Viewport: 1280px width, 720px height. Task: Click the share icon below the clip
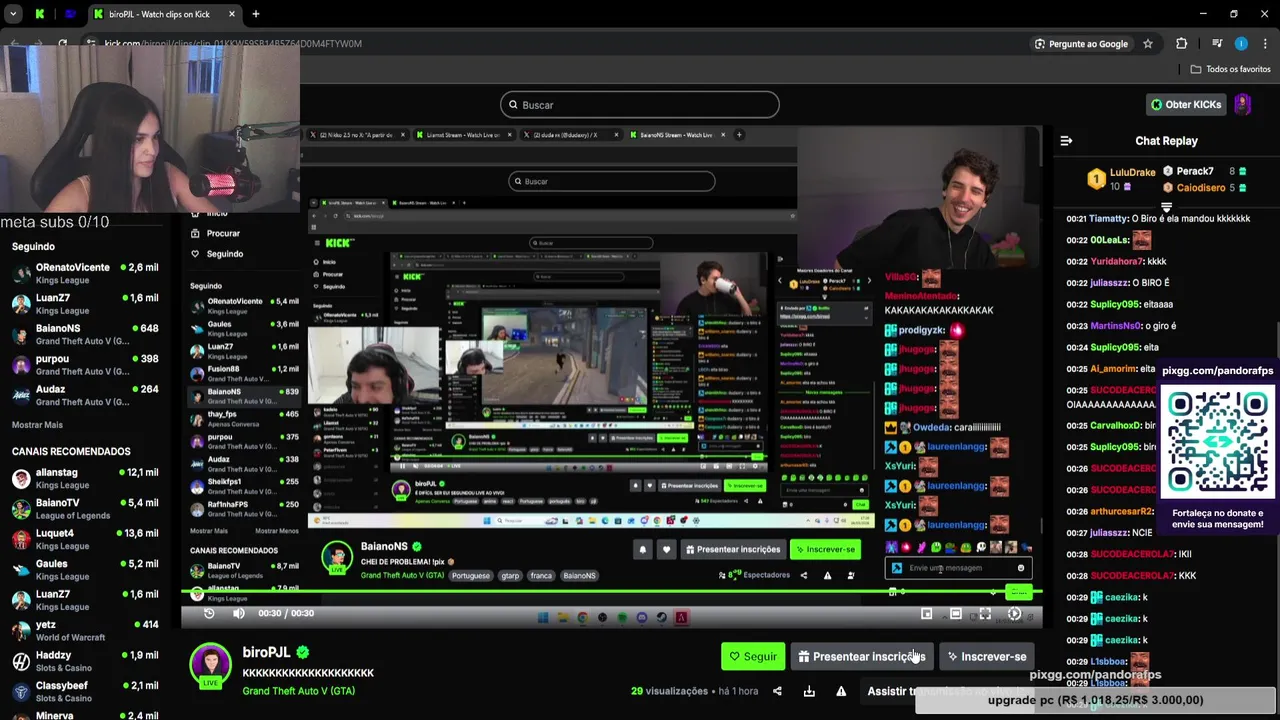point(777,691)
